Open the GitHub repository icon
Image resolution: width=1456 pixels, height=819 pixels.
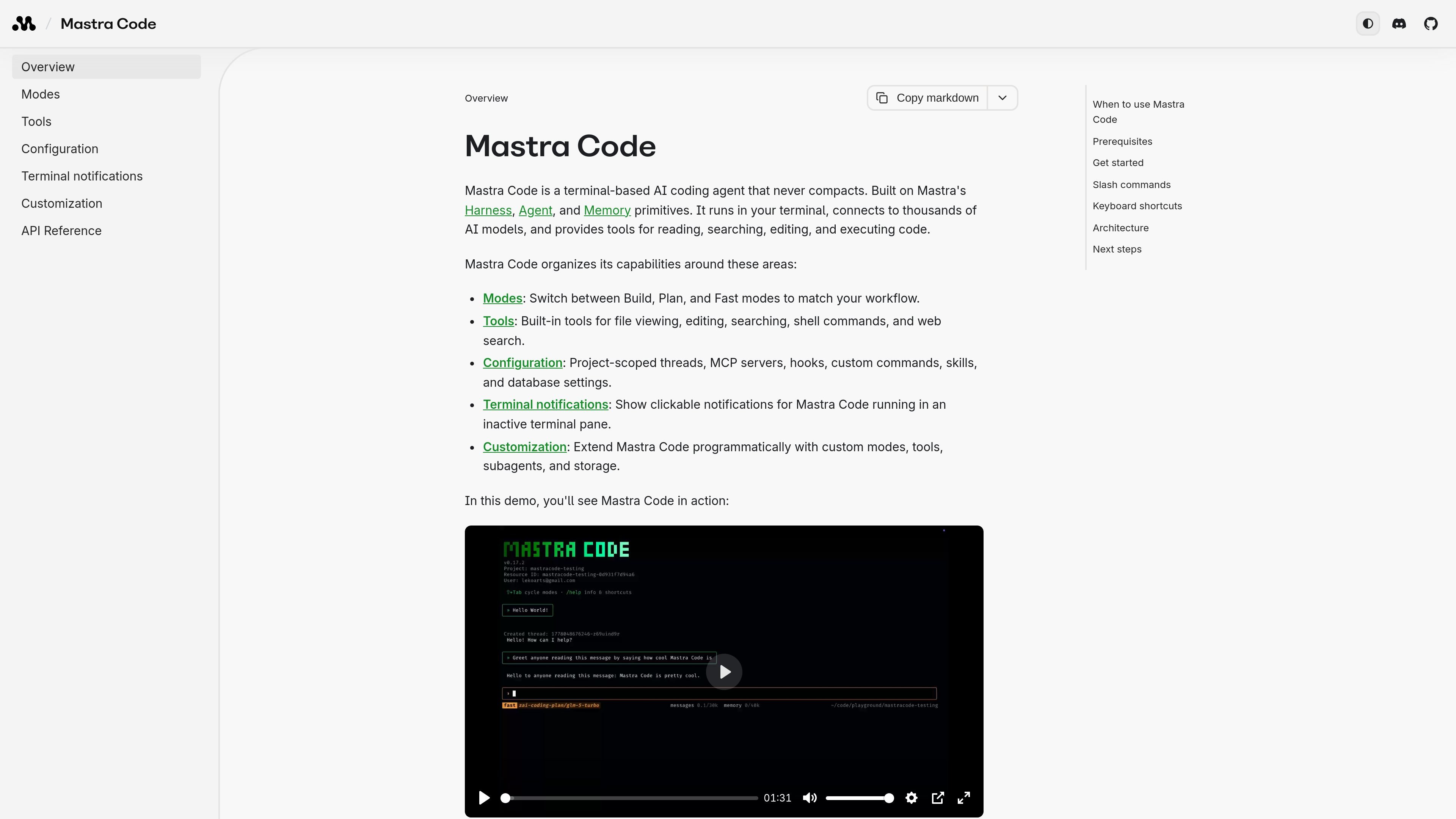point(1431,24)
